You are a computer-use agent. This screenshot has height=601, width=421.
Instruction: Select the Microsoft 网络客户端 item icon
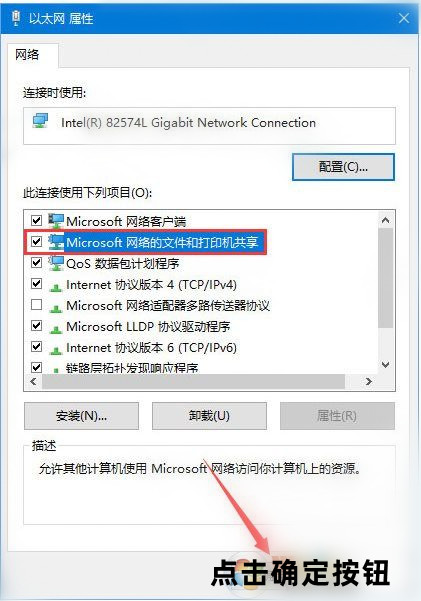(x=56, y=221)
